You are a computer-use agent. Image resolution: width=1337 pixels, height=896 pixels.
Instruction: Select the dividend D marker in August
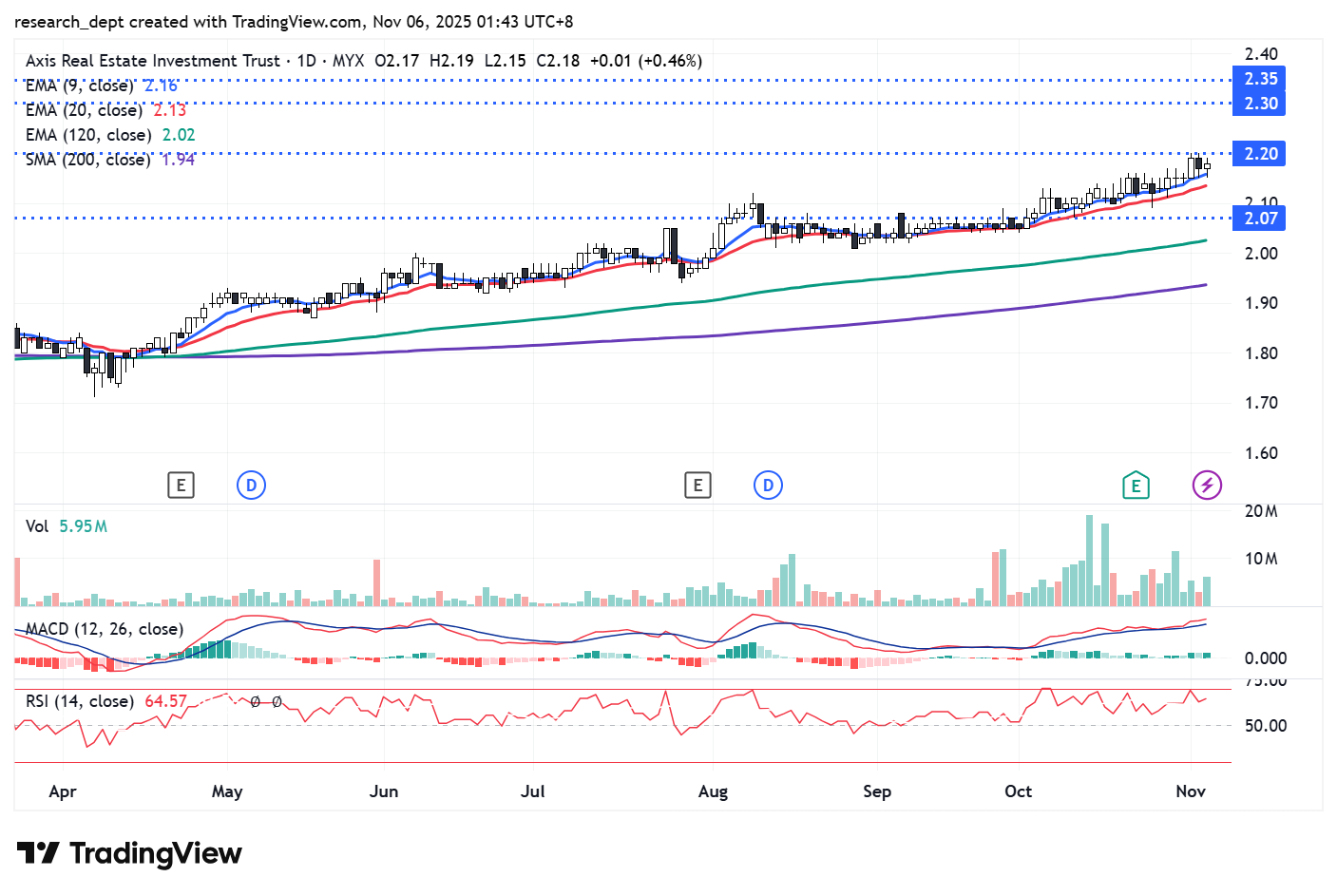coord(768,486)
